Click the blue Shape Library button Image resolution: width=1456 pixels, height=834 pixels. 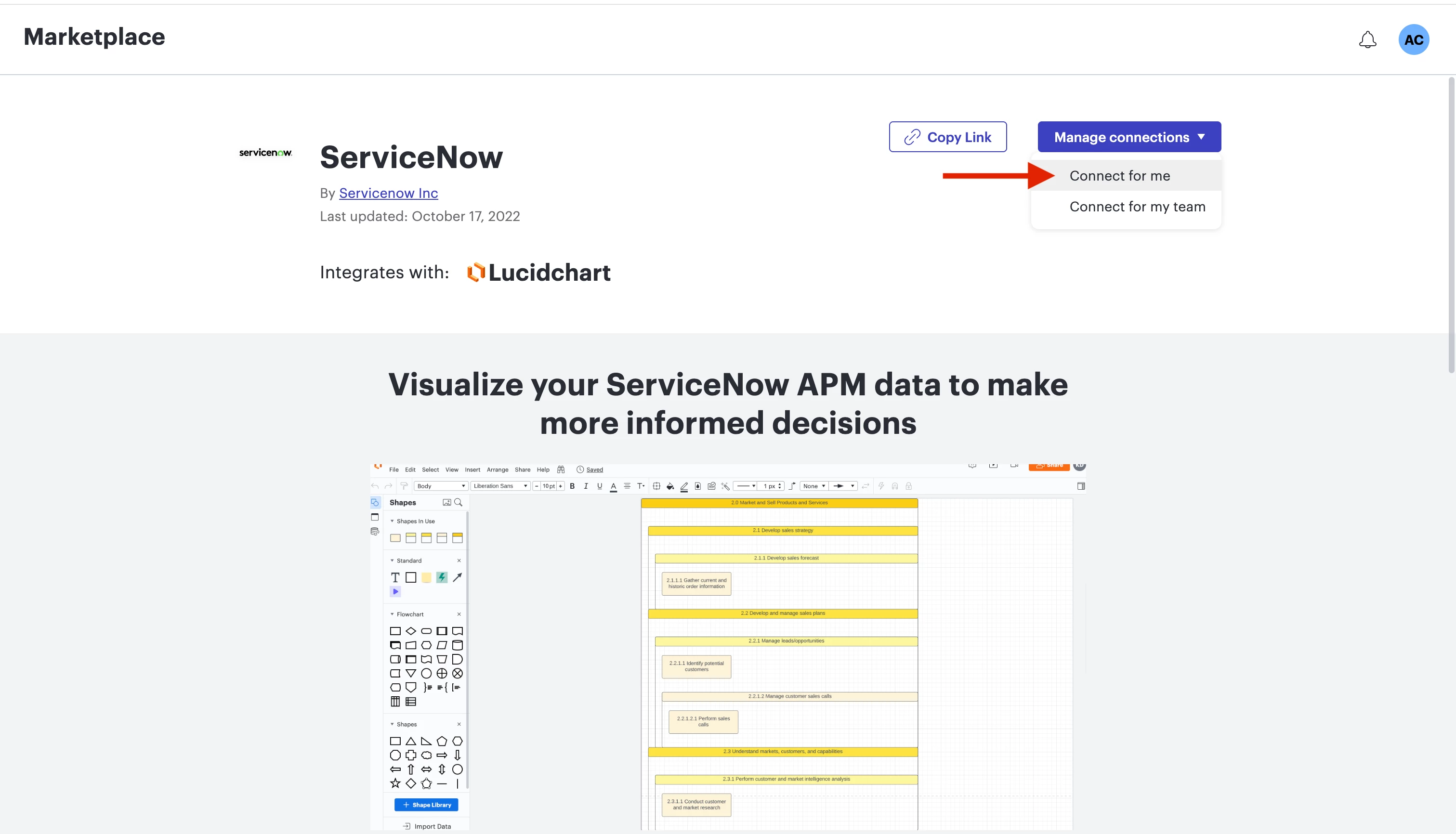pos(426,805)
